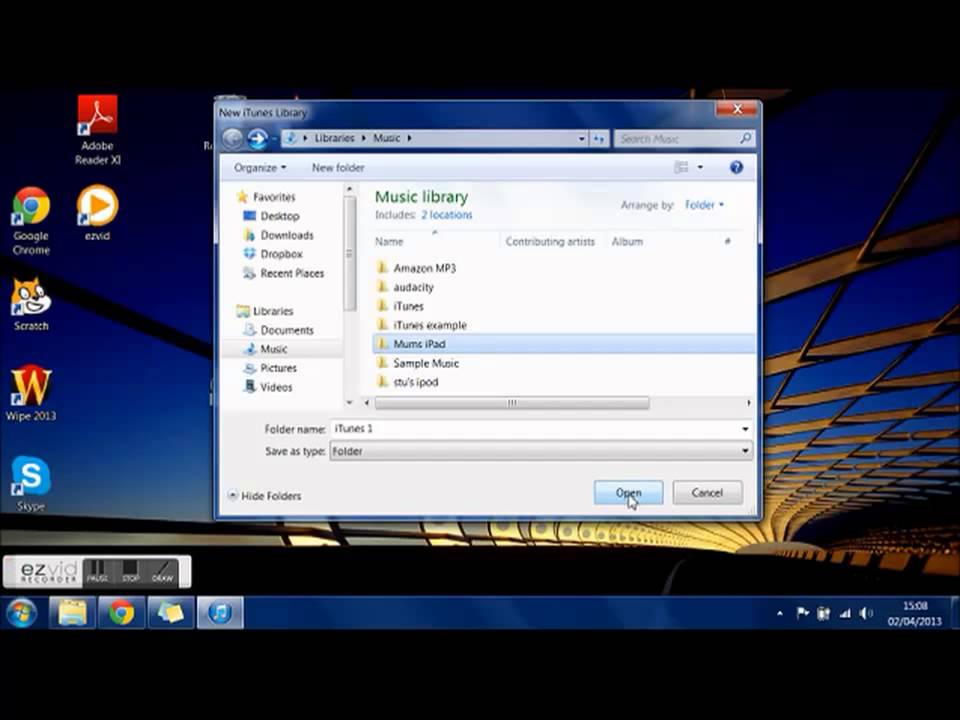The image size is (960, 720).
Task: Open Sticky Notes taskbar icon
Action: click(170, 613)
